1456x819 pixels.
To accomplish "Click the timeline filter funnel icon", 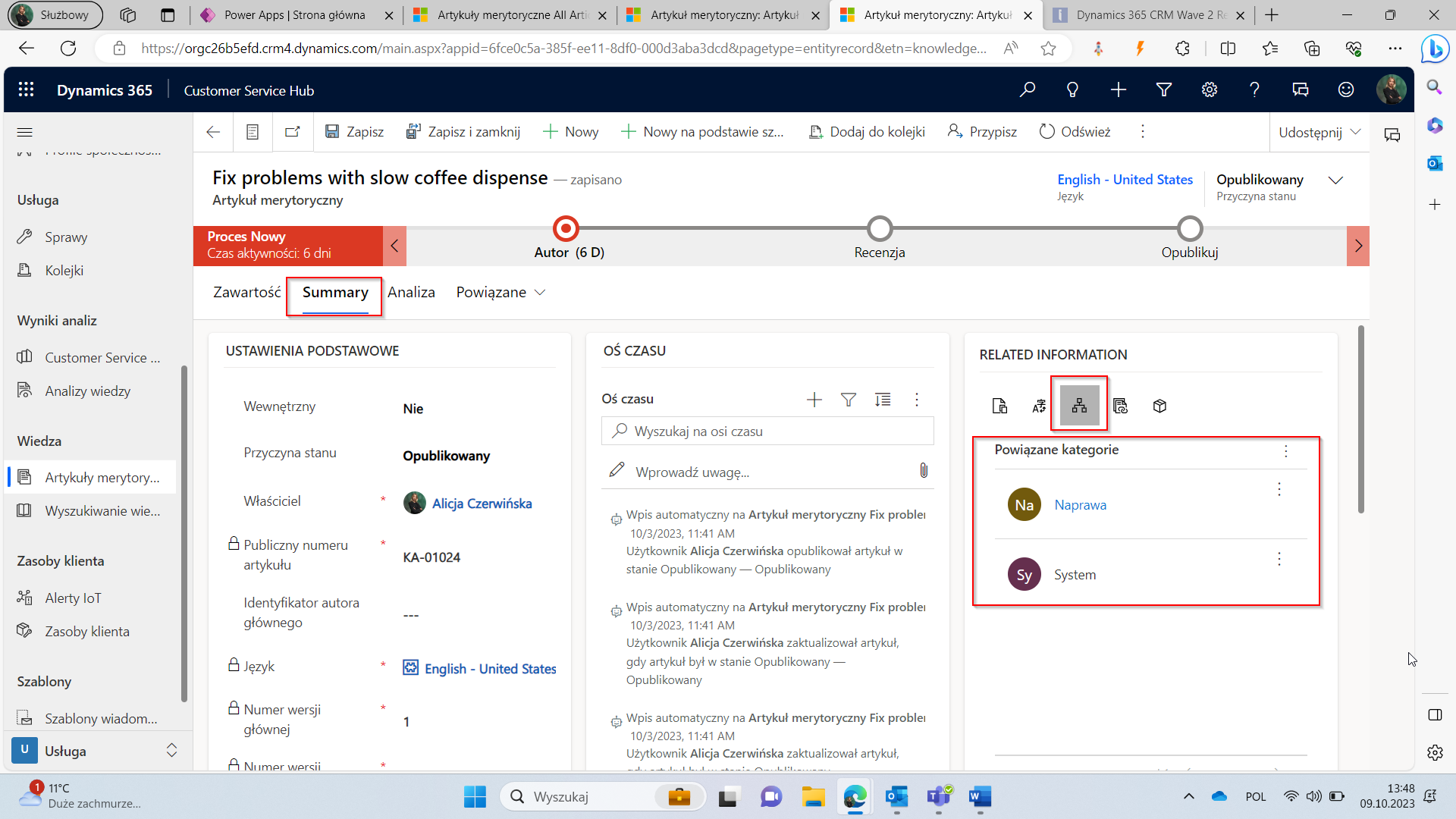I will [849, 400].
